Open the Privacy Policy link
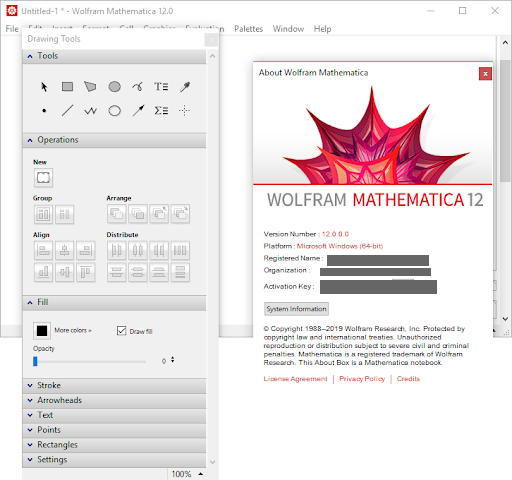The width and height of the screenshot is (512, 480). (362, 379)
